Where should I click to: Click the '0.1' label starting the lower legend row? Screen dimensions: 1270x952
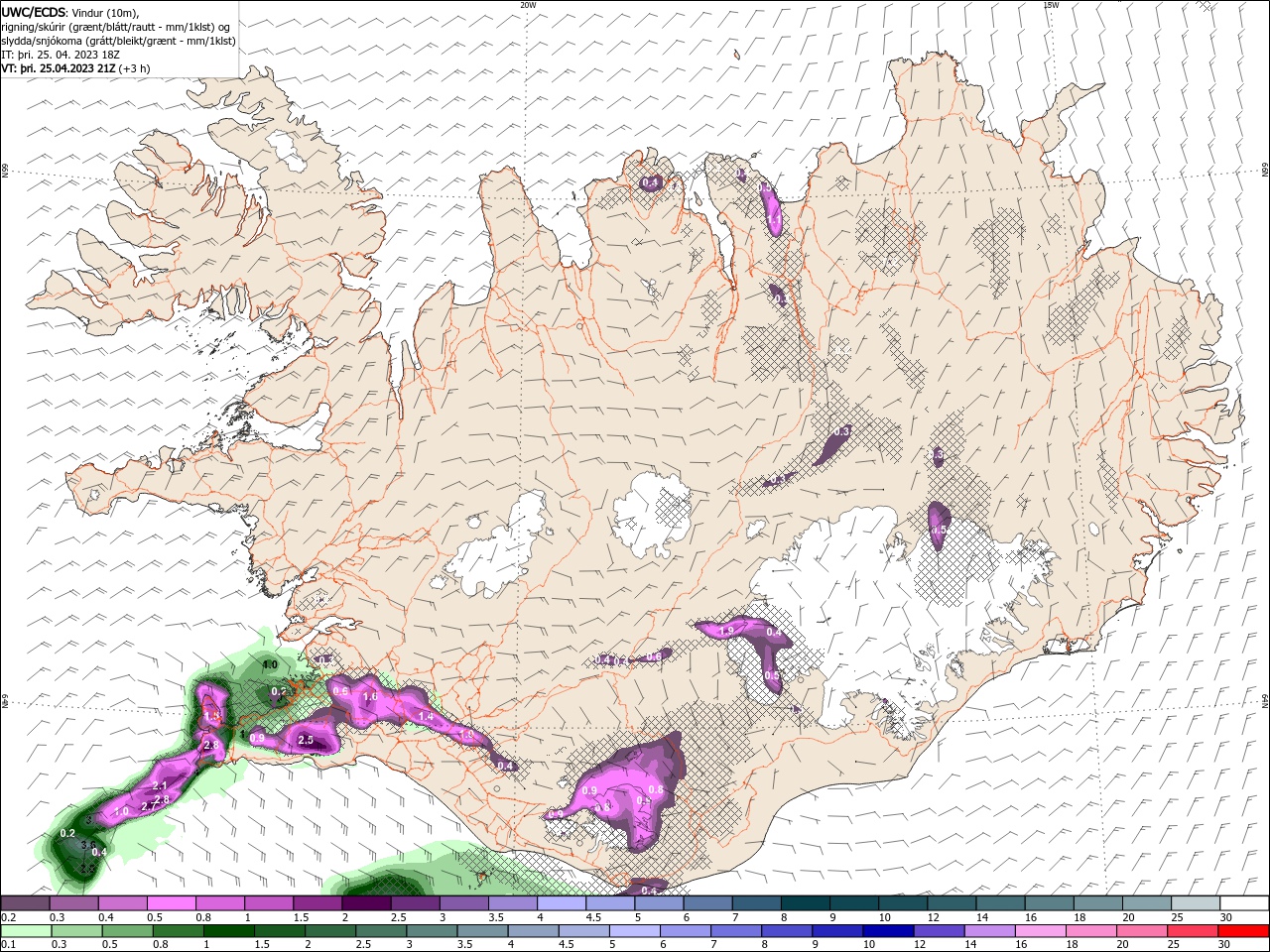pyautogui.click(x=8, y=945)
